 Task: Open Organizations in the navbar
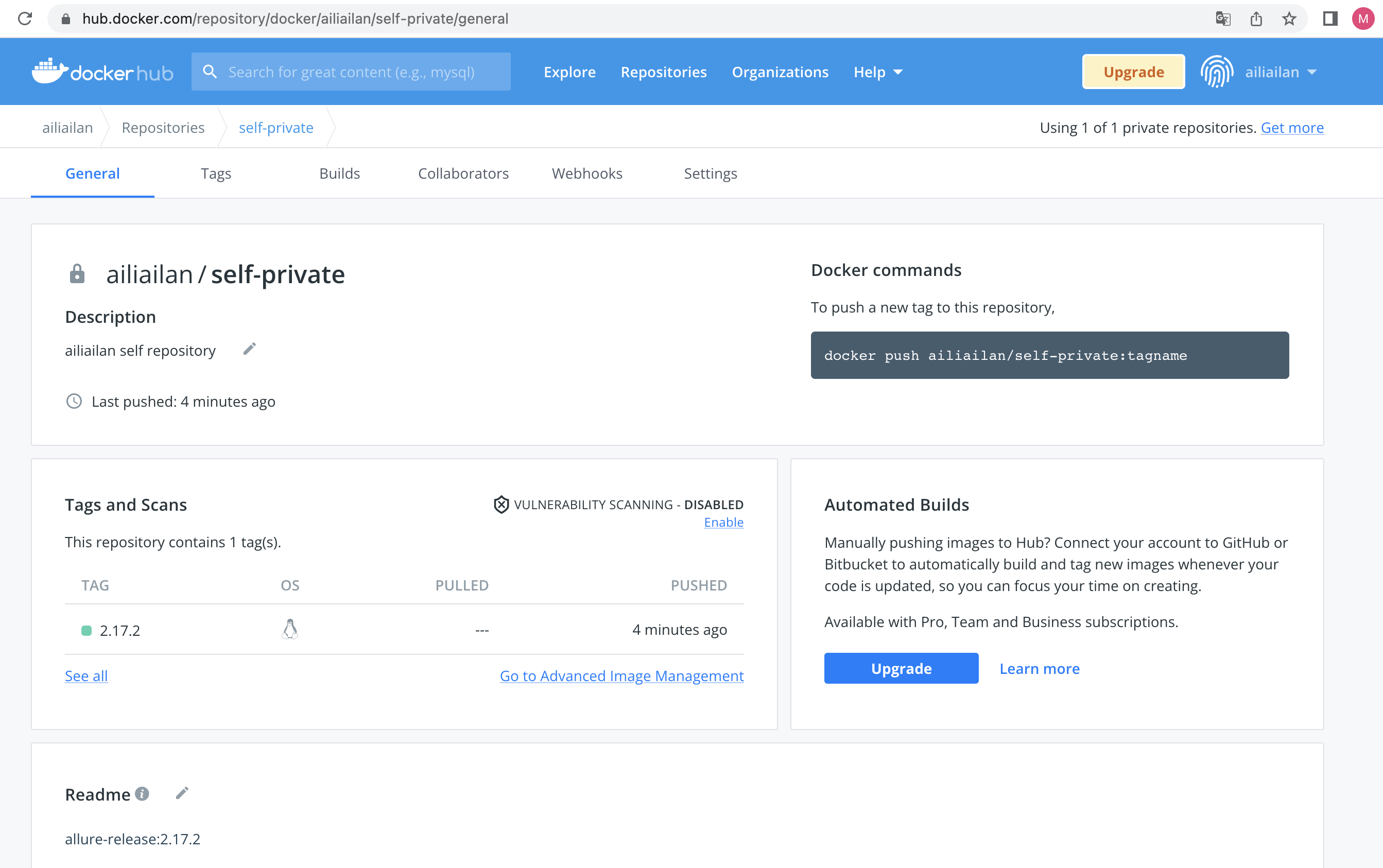pyautogui.click(x=780, y=72)
